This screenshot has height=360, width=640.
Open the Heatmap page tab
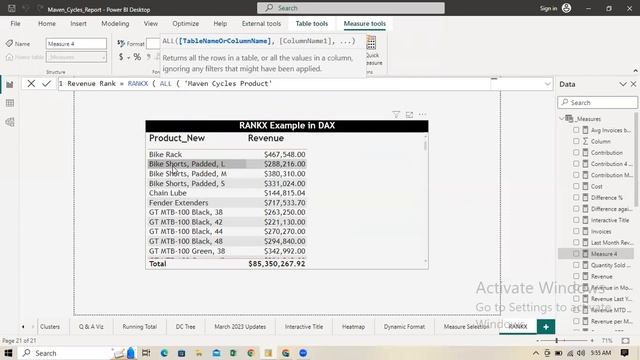(x=353, y=327)
